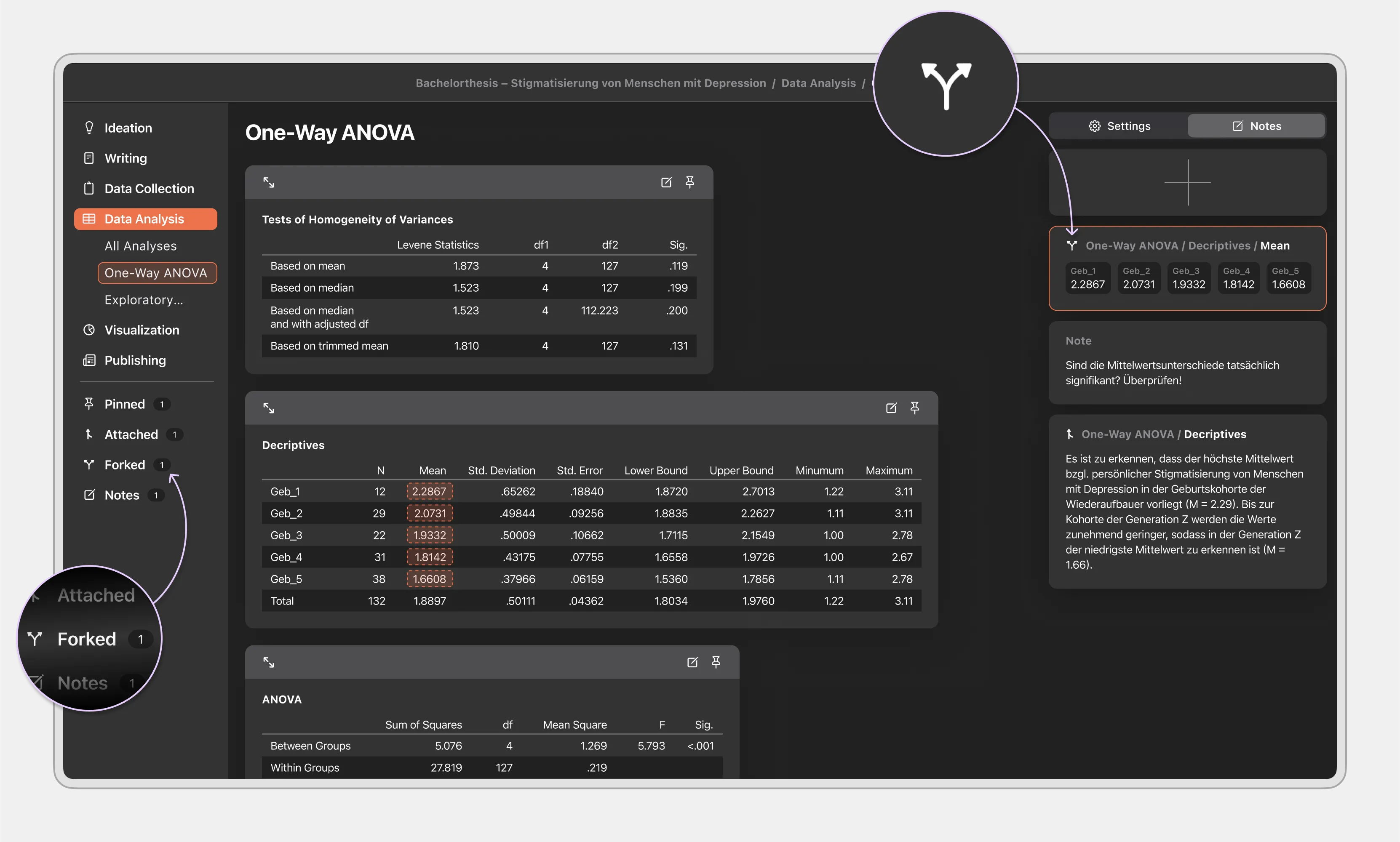Add note to Homogeneity of Variances card

point(666,182)
